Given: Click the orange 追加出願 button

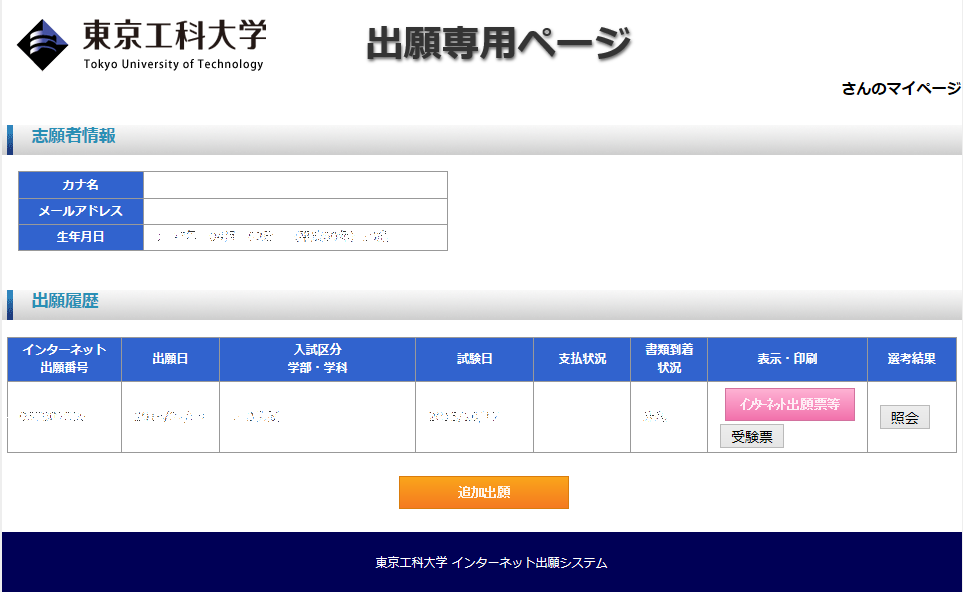Looking at the screenshot, I should click(483, 493).
